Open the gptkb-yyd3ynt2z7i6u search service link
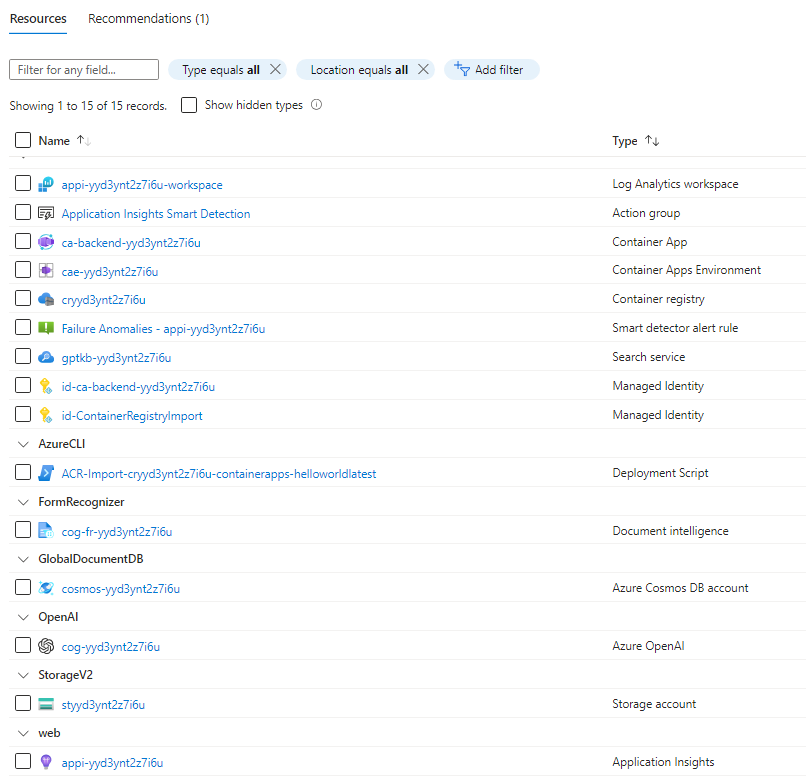The image size is (806, 783). [x=116, y=358]
